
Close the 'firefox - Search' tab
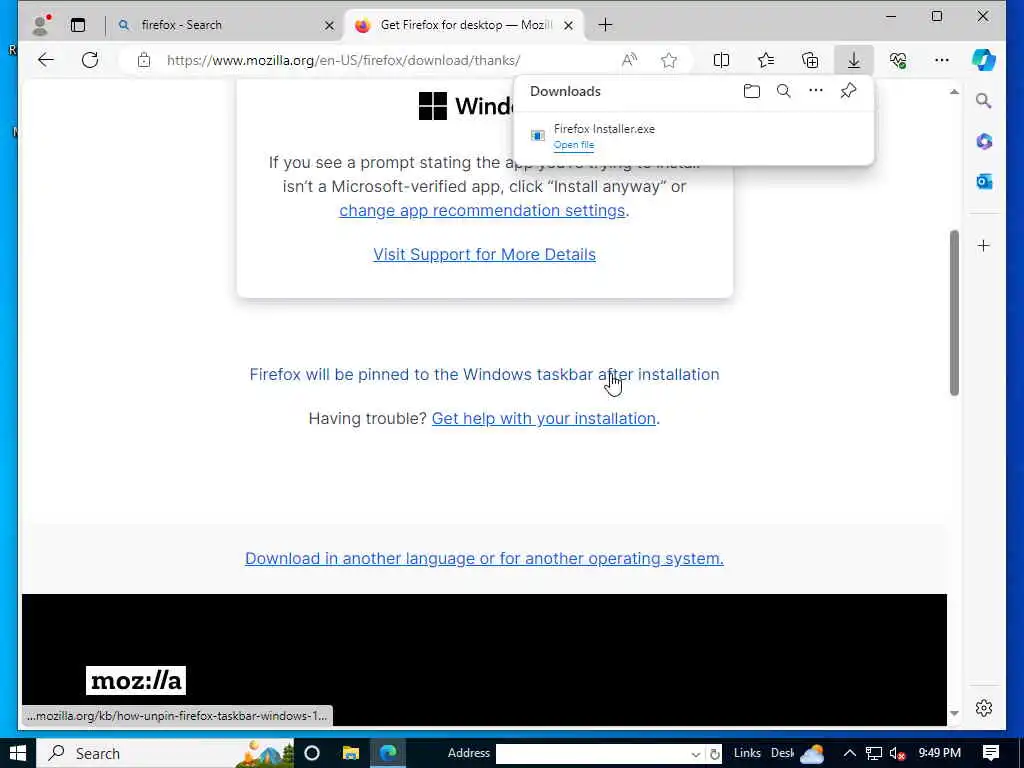coord(329,25)
